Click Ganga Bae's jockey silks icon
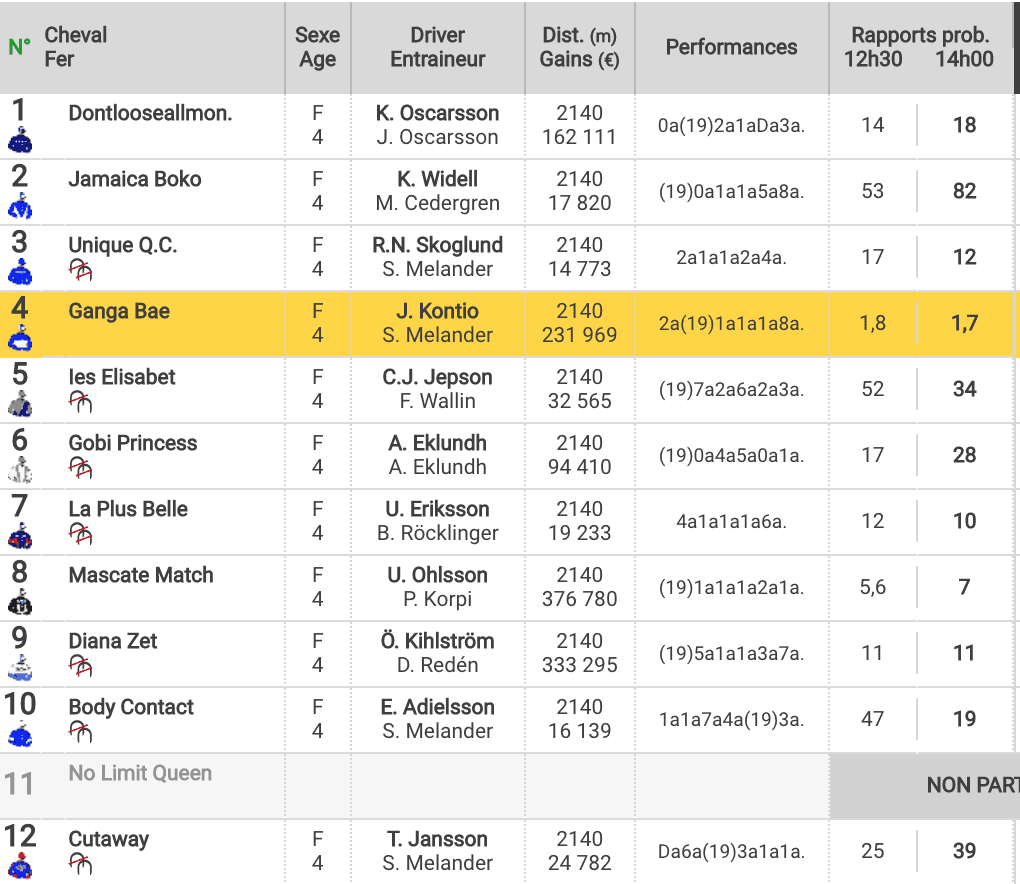Viewport: 1020px width, 884px height. point(19,339)
